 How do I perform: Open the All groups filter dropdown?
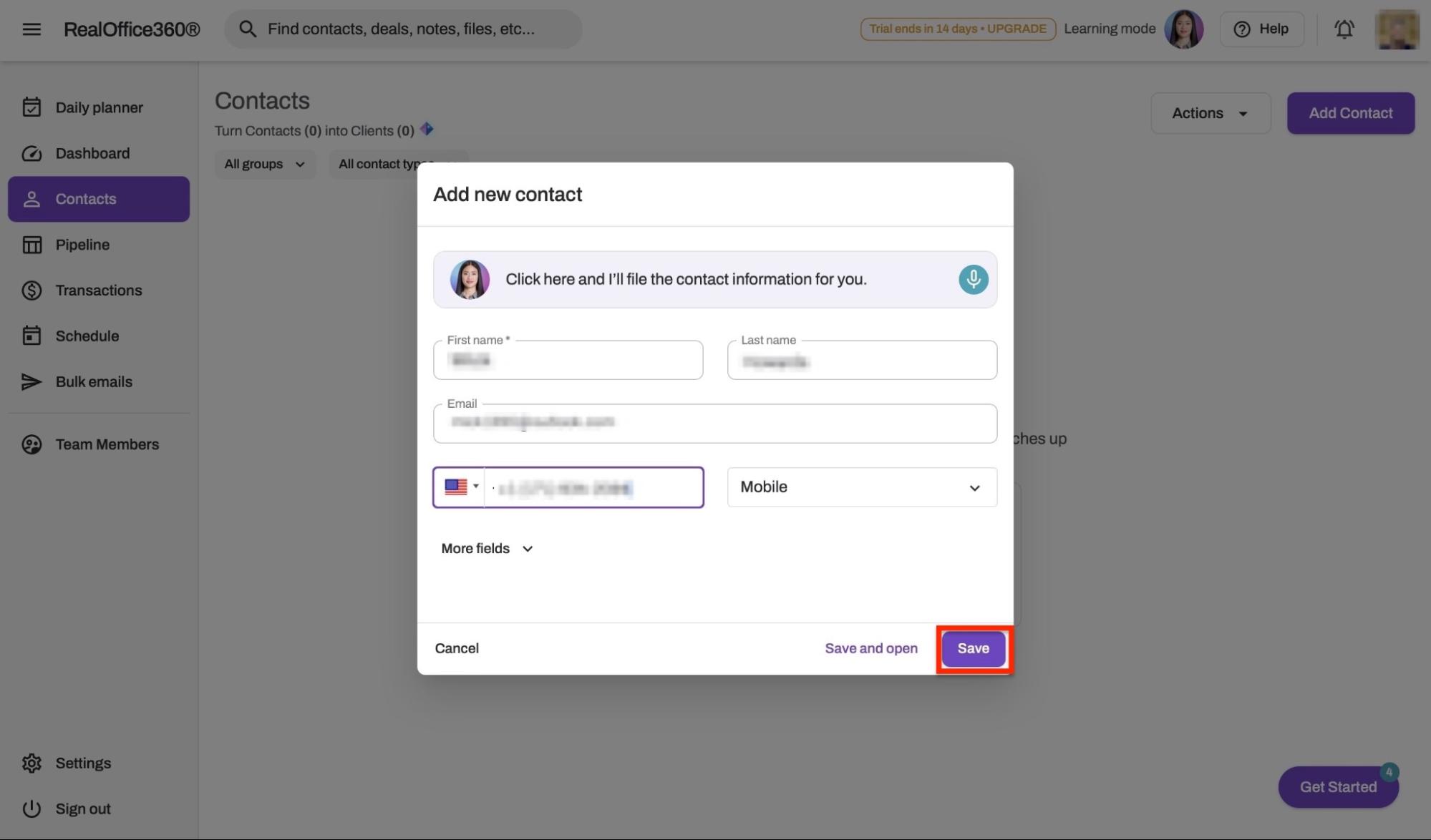264,164
